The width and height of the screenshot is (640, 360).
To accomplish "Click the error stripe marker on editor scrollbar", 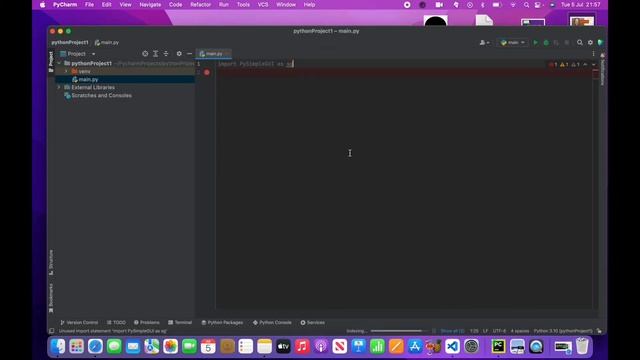I will [x=596, y=70].
